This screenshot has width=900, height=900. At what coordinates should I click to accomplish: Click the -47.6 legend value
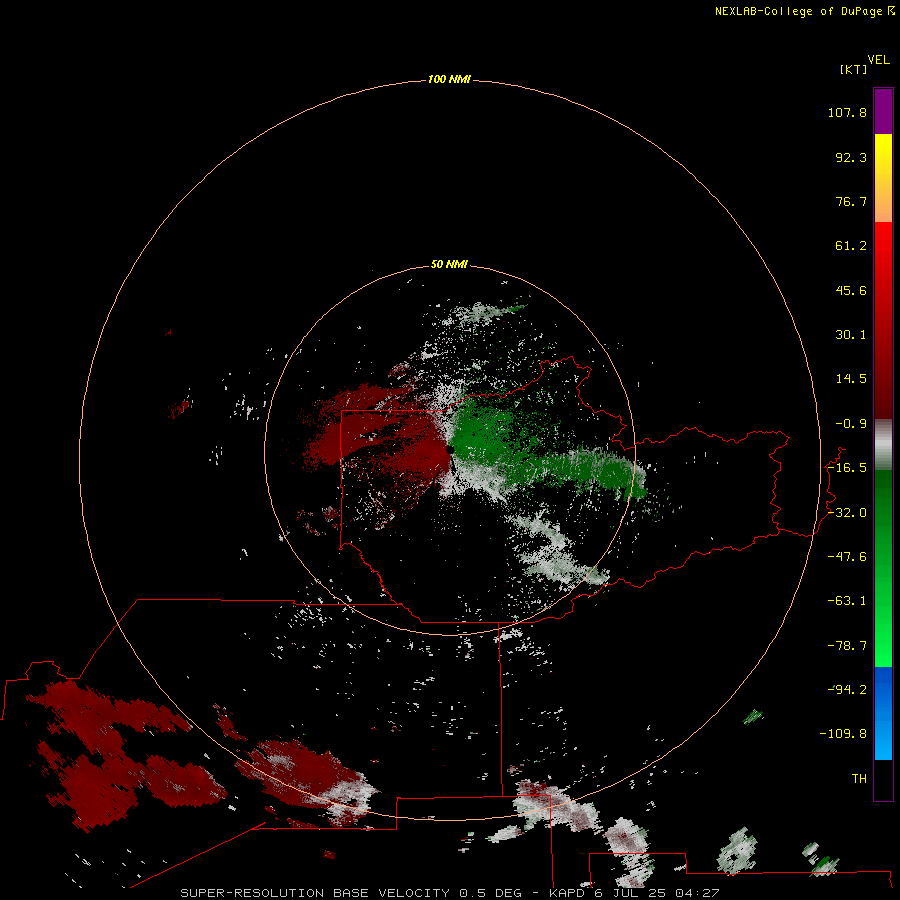click(x=847, y=557)
